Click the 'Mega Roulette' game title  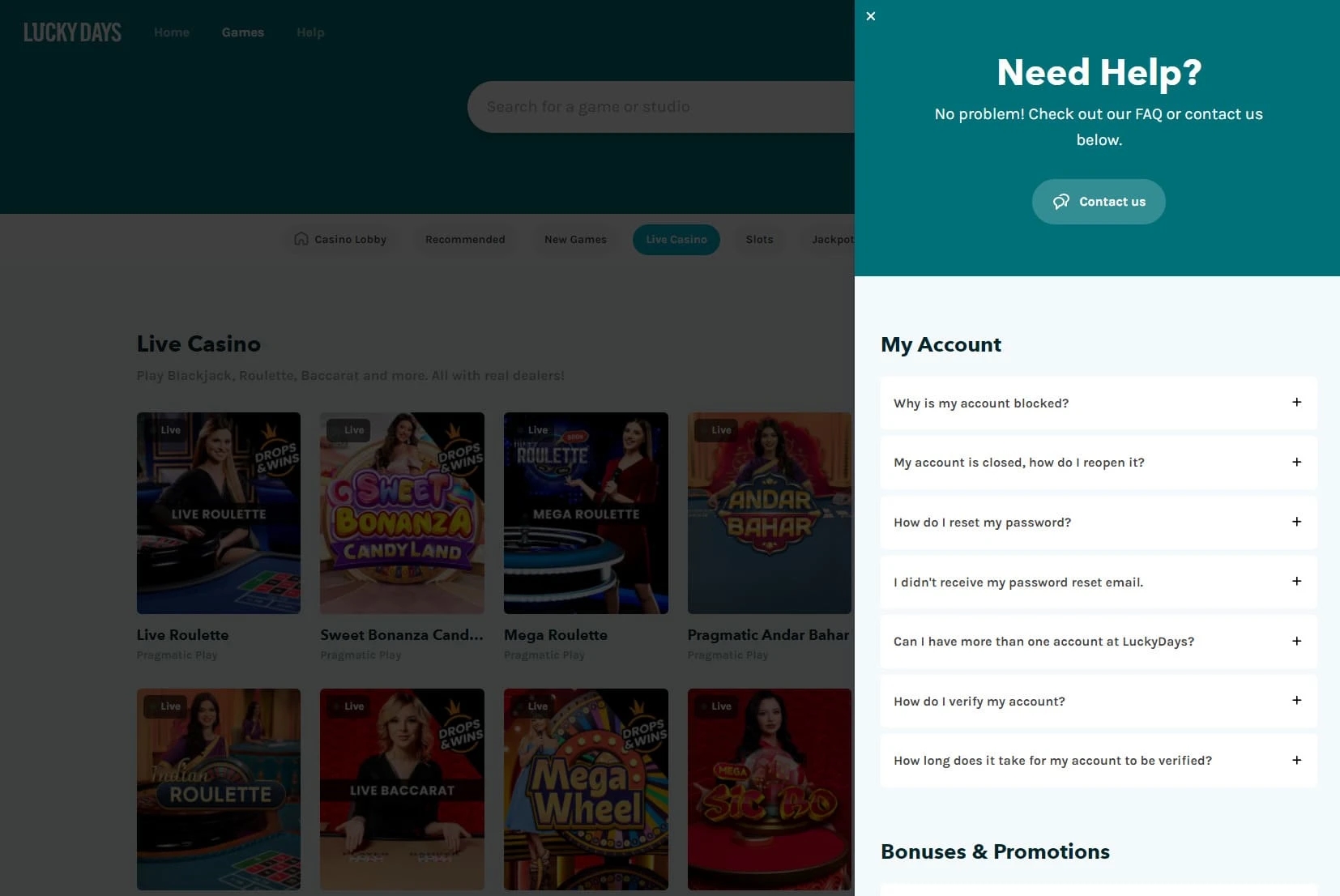(556, 635)
